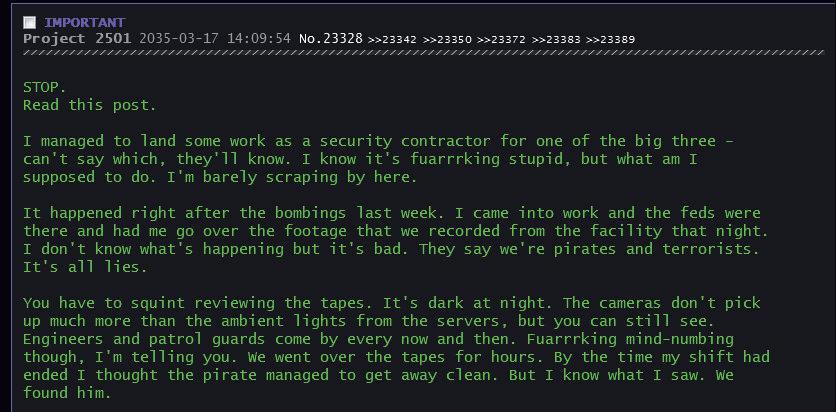Click the poster name Project 2501
The image size is (836, 412).
[78, 38]
